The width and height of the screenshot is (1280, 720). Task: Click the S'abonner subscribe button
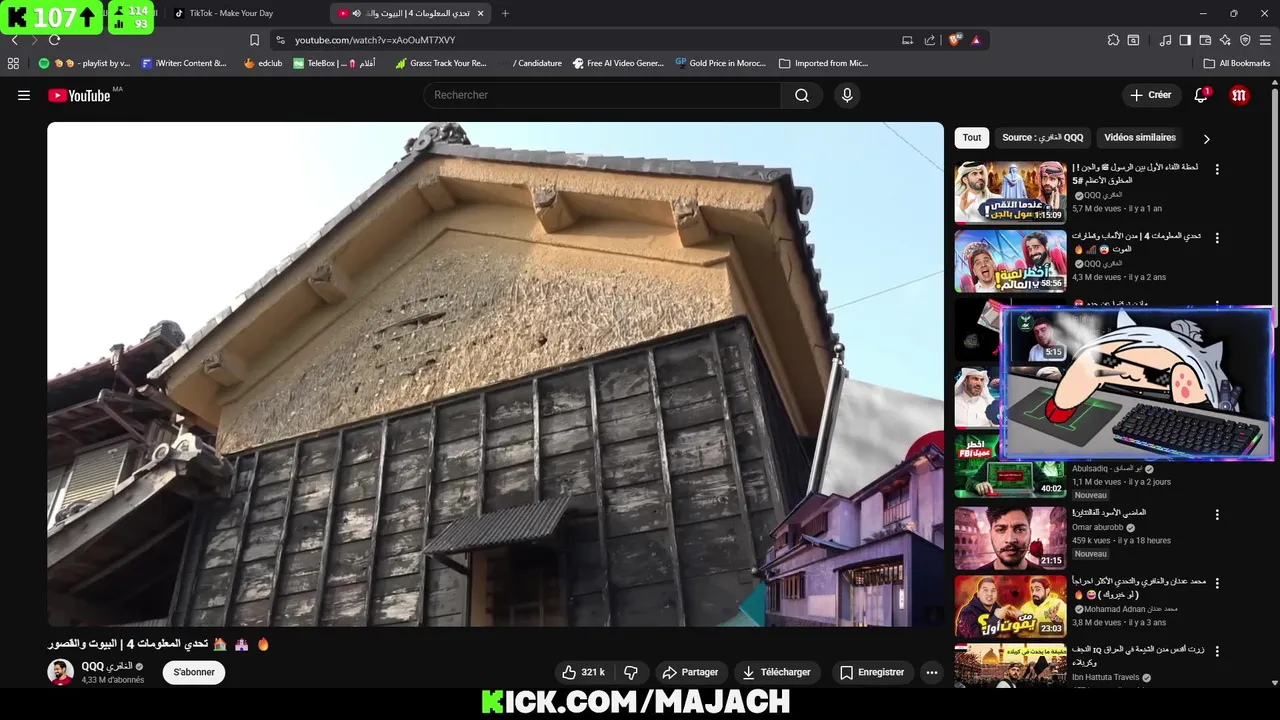click(194, 672)
